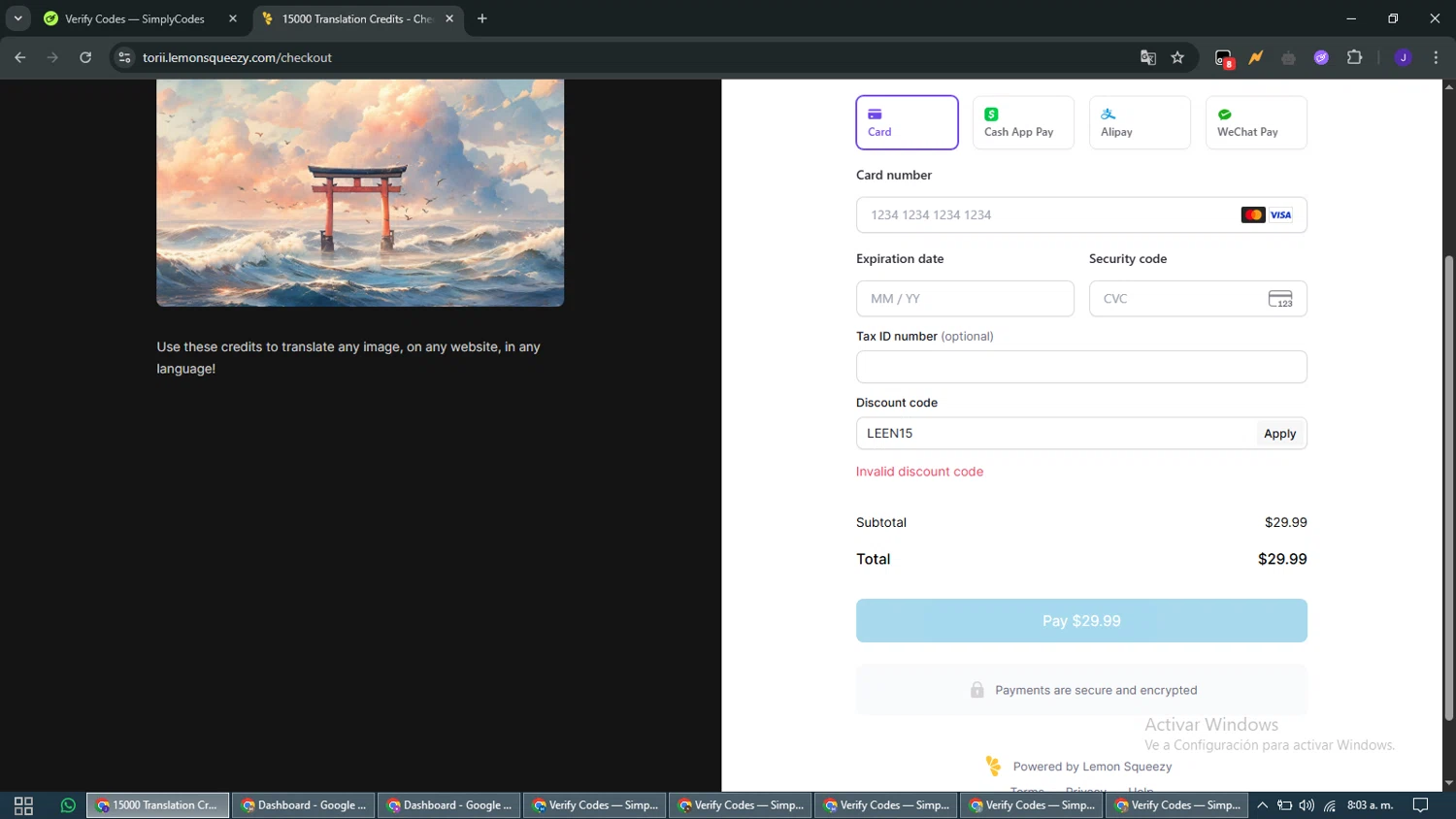Viewport: 1456px width, 819px height.
Task: Open Powered by Lemon Squeezy link
Action: tap(1092, 767)
